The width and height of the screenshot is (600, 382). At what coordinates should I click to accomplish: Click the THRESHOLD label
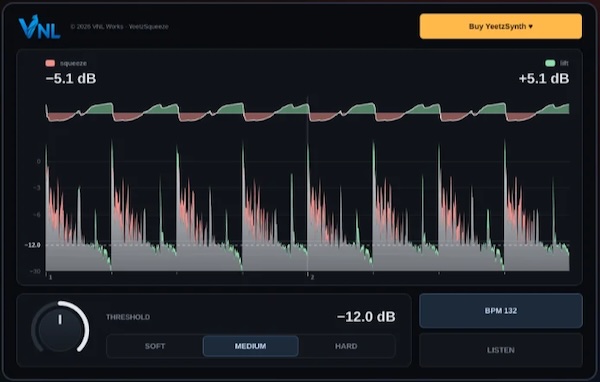128,317
